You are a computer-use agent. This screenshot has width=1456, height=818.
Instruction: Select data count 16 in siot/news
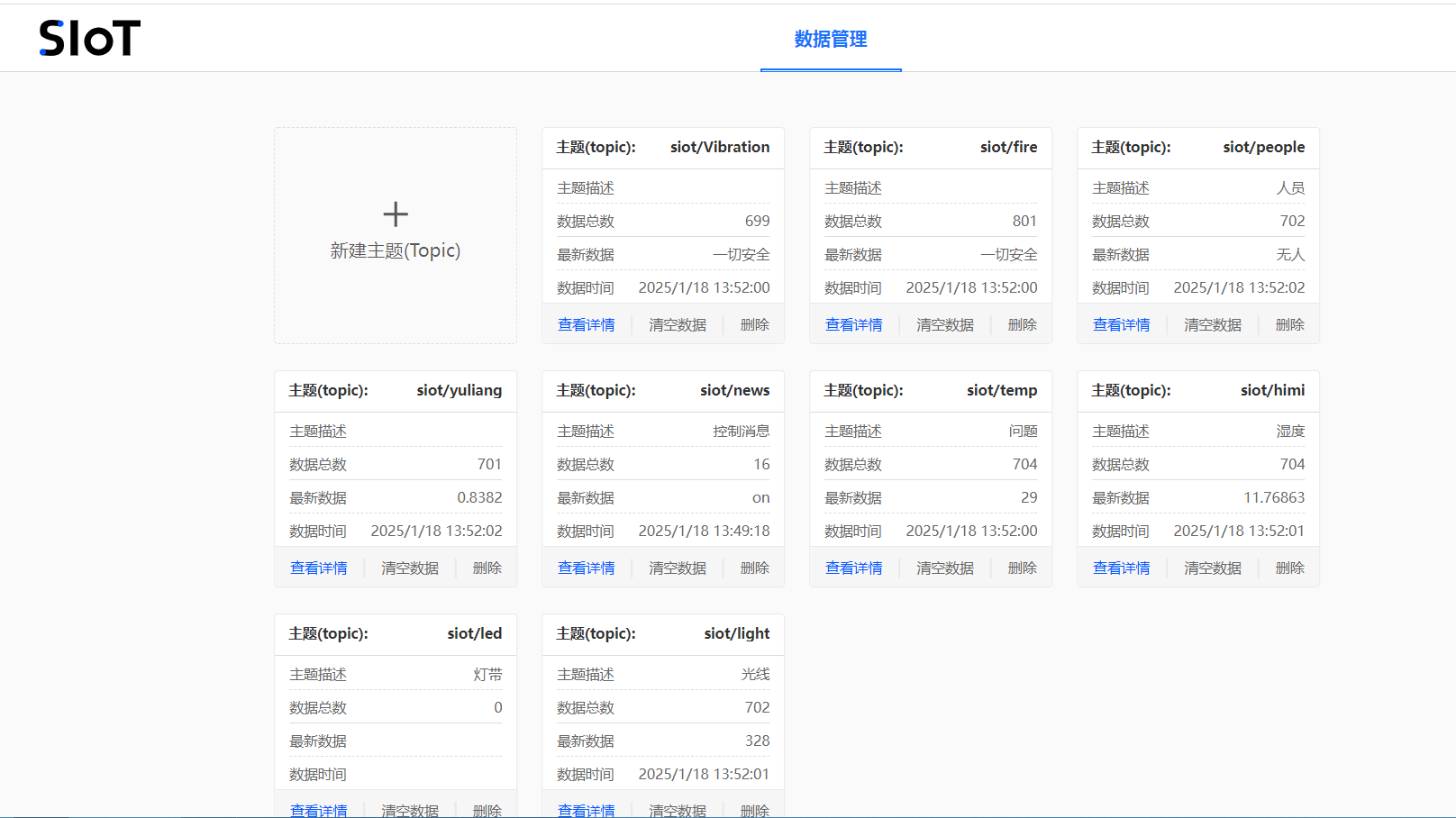[762, 464]
